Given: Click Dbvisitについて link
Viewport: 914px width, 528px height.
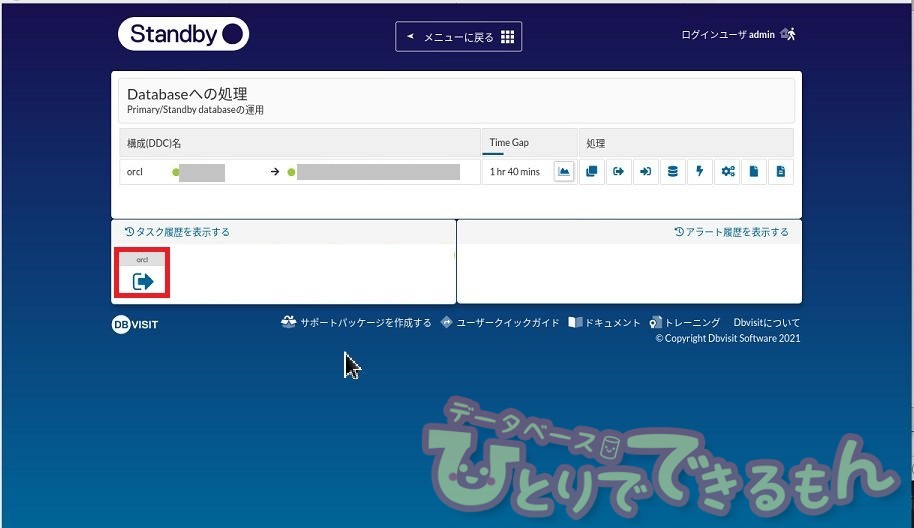Looking at the screenshot, I should (766, 323).
